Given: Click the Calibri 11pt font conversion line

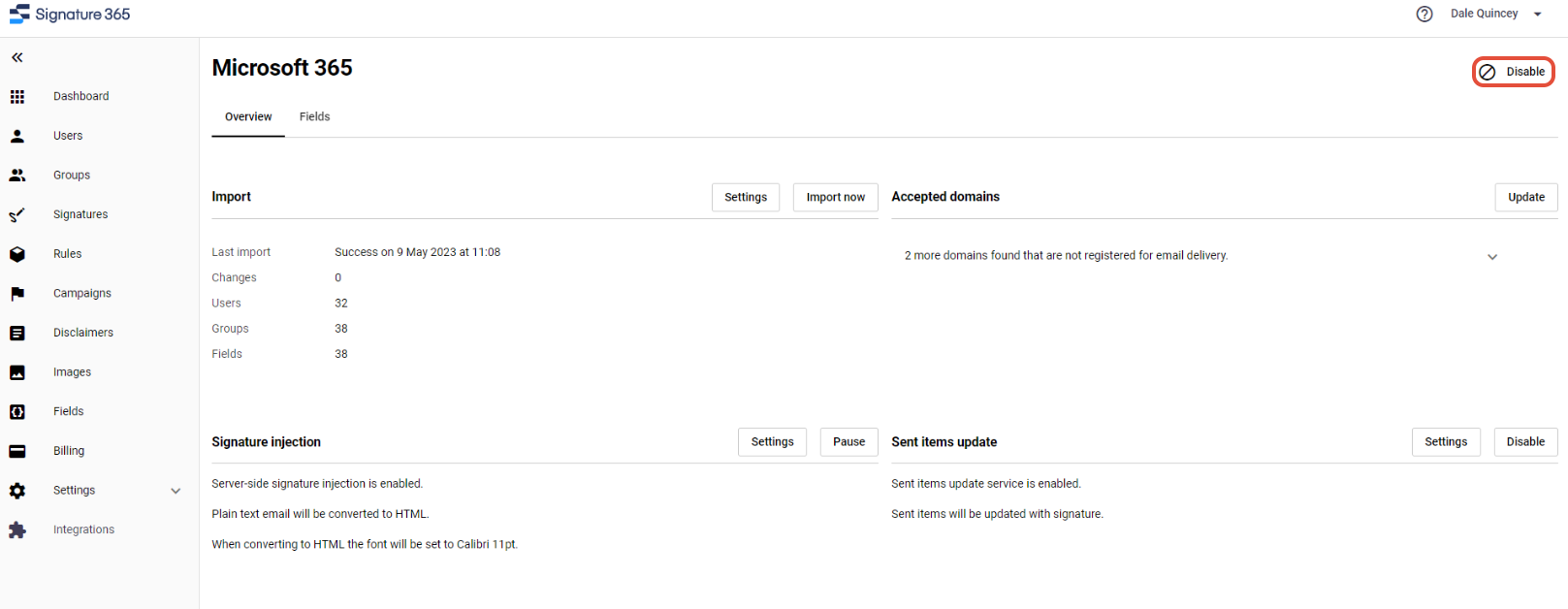Looking at the screenshot, I should 365,545.
